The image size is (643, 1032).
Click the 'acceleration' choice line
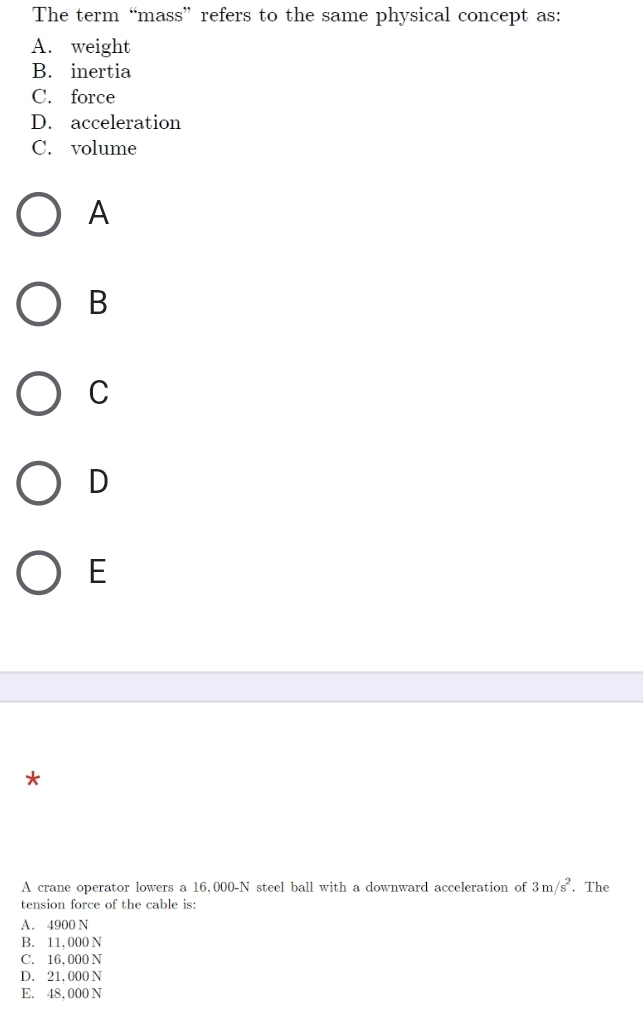point(106,122)
